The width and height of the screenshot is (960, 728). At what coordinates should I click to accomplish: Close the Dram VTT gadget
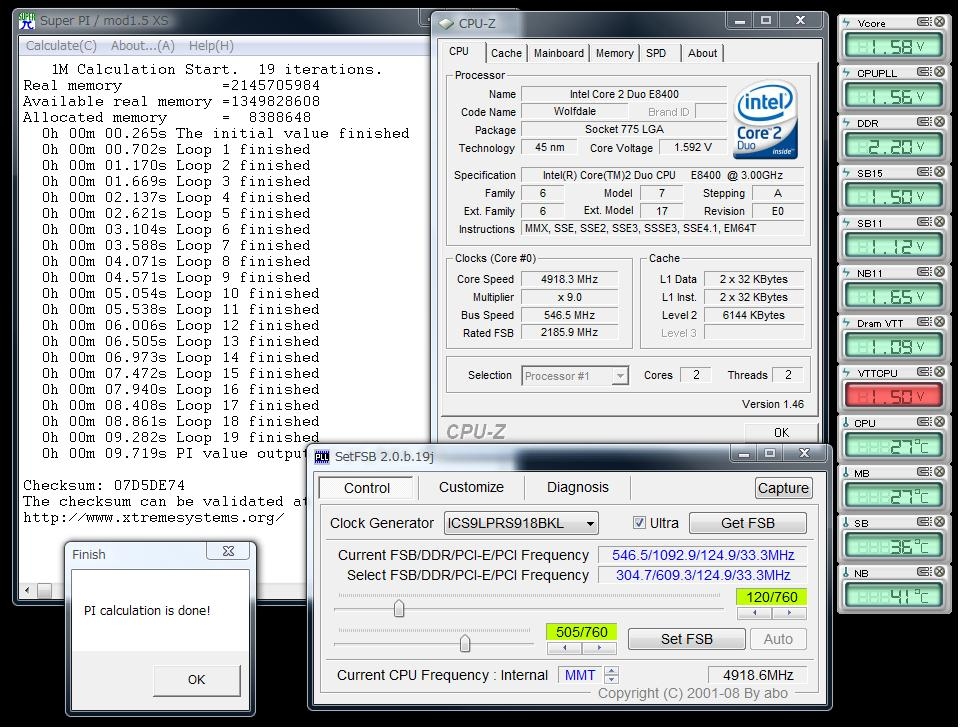(939, 322)
